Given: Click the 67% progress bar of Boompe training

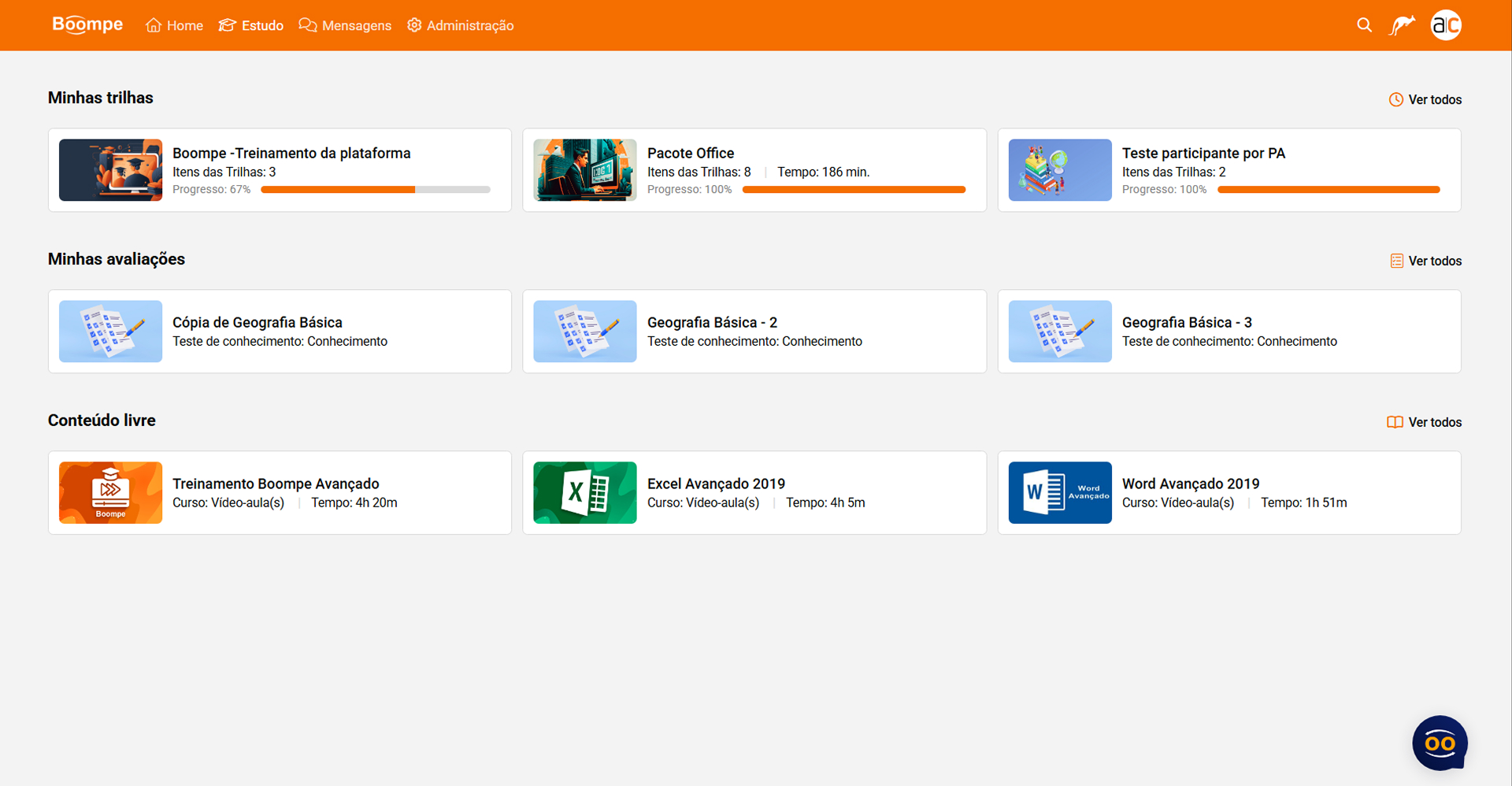Looking at the screenshot, I should point(375,190).
